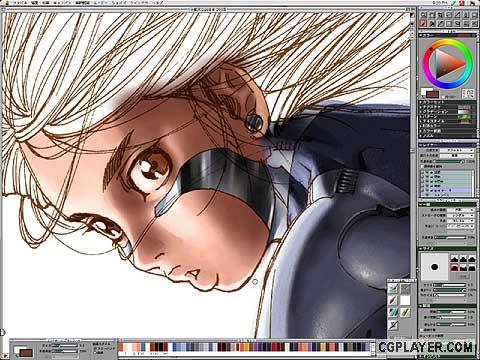480x360 pixels.
Task: Click inside the saturation triangle of the color wheel
Action: (x=445, y=64)
